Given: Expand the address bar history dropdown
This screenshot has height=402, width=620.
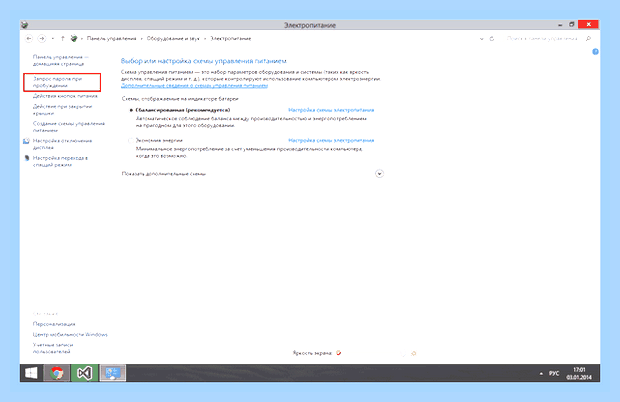Looking at the screenshot, I should point(481,39).
